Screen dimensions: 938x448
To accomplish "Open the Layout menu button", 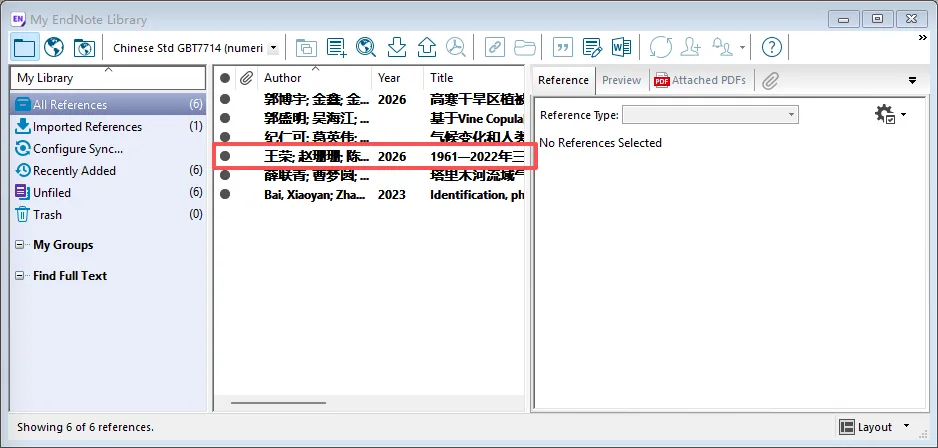I will 874,426.
